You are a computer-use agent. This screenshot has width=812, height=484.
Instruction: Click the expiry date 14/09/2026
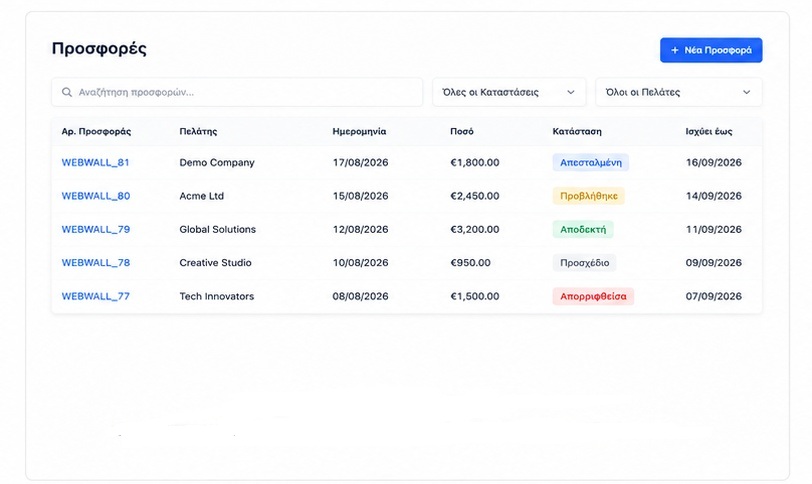(714, 196)
